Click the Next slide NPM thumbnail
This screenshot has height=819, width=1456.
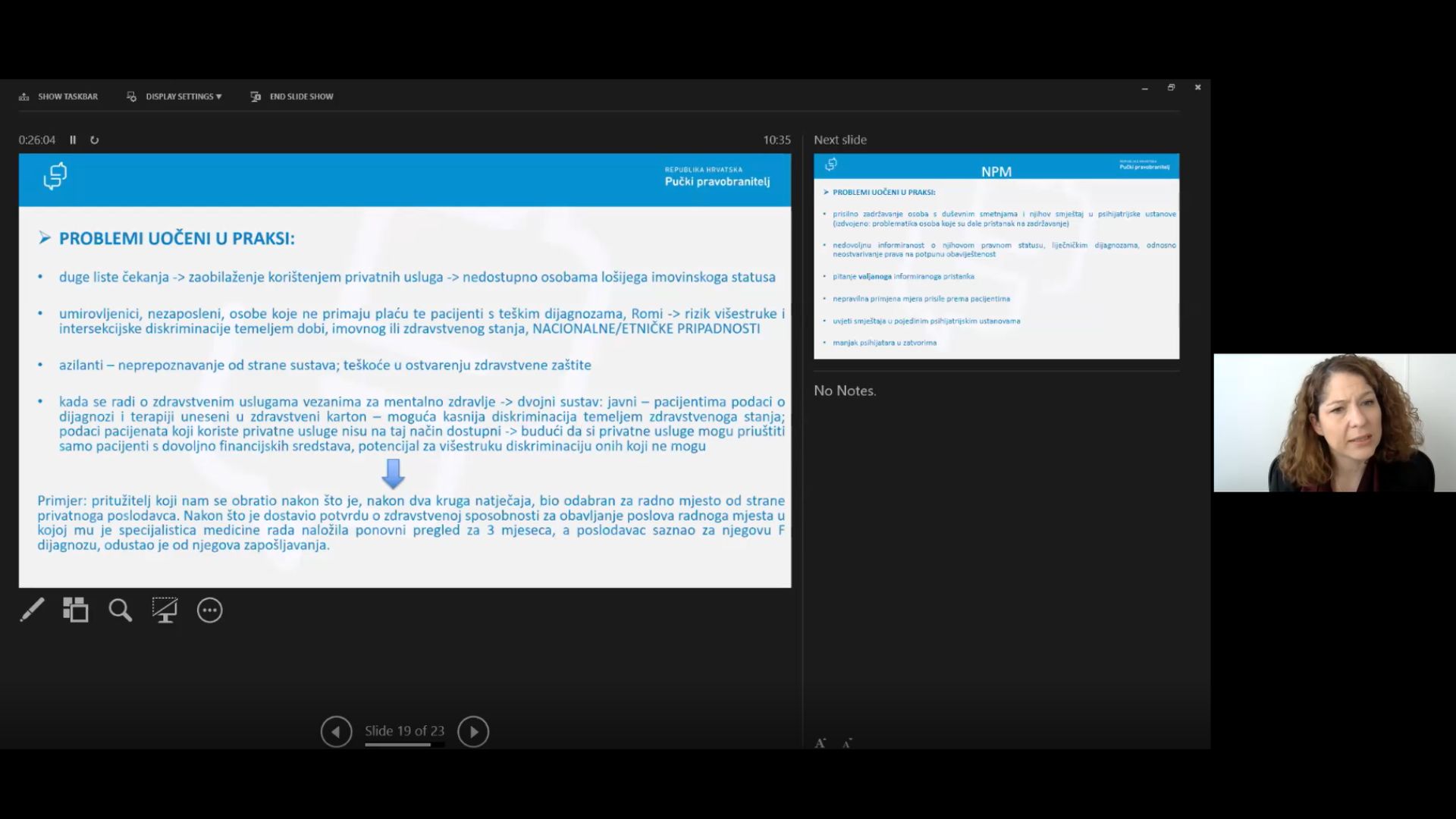996,256
